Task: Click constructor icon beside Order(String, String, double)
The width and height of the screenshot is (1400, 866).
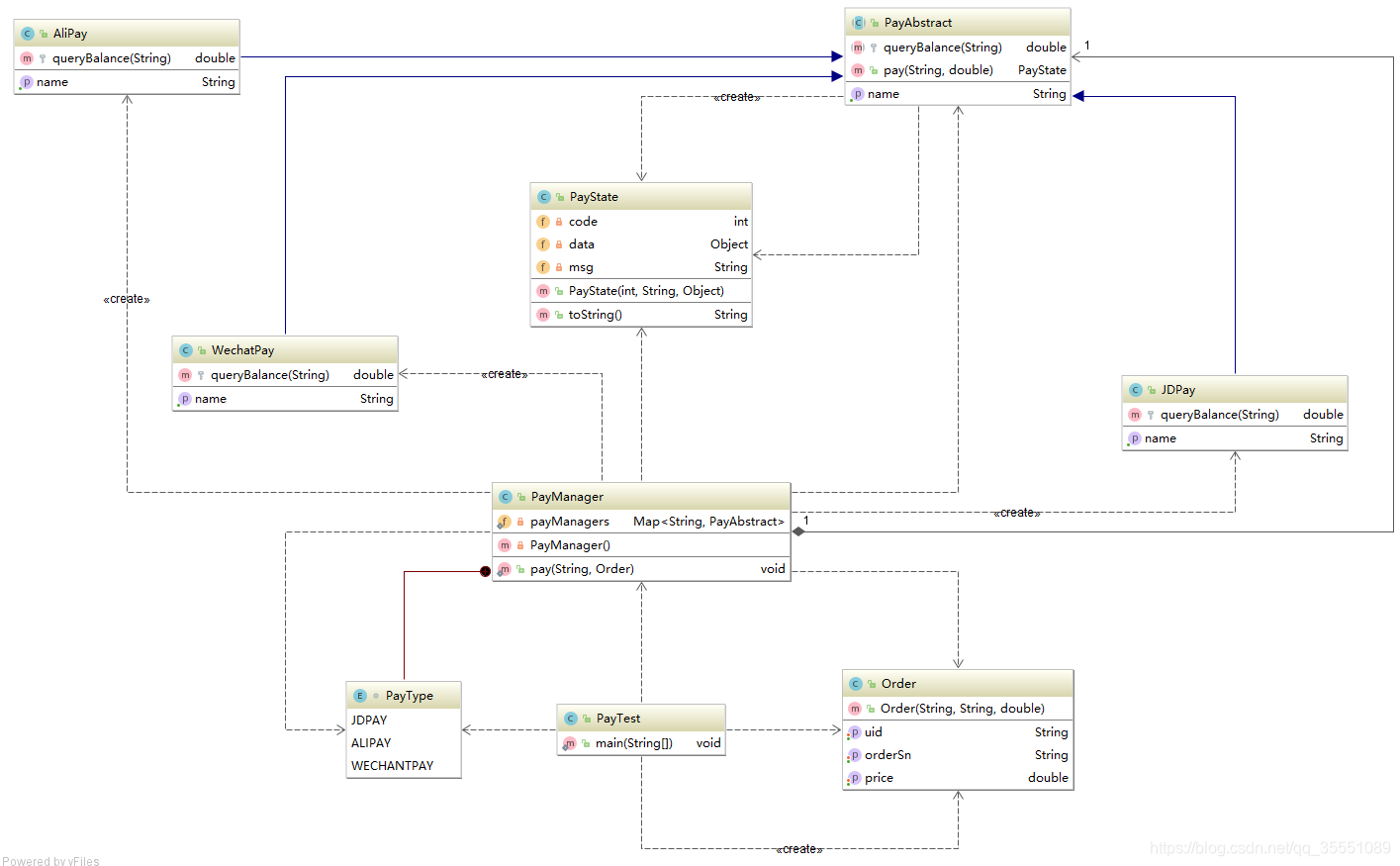Action: (x=855, y=709)
